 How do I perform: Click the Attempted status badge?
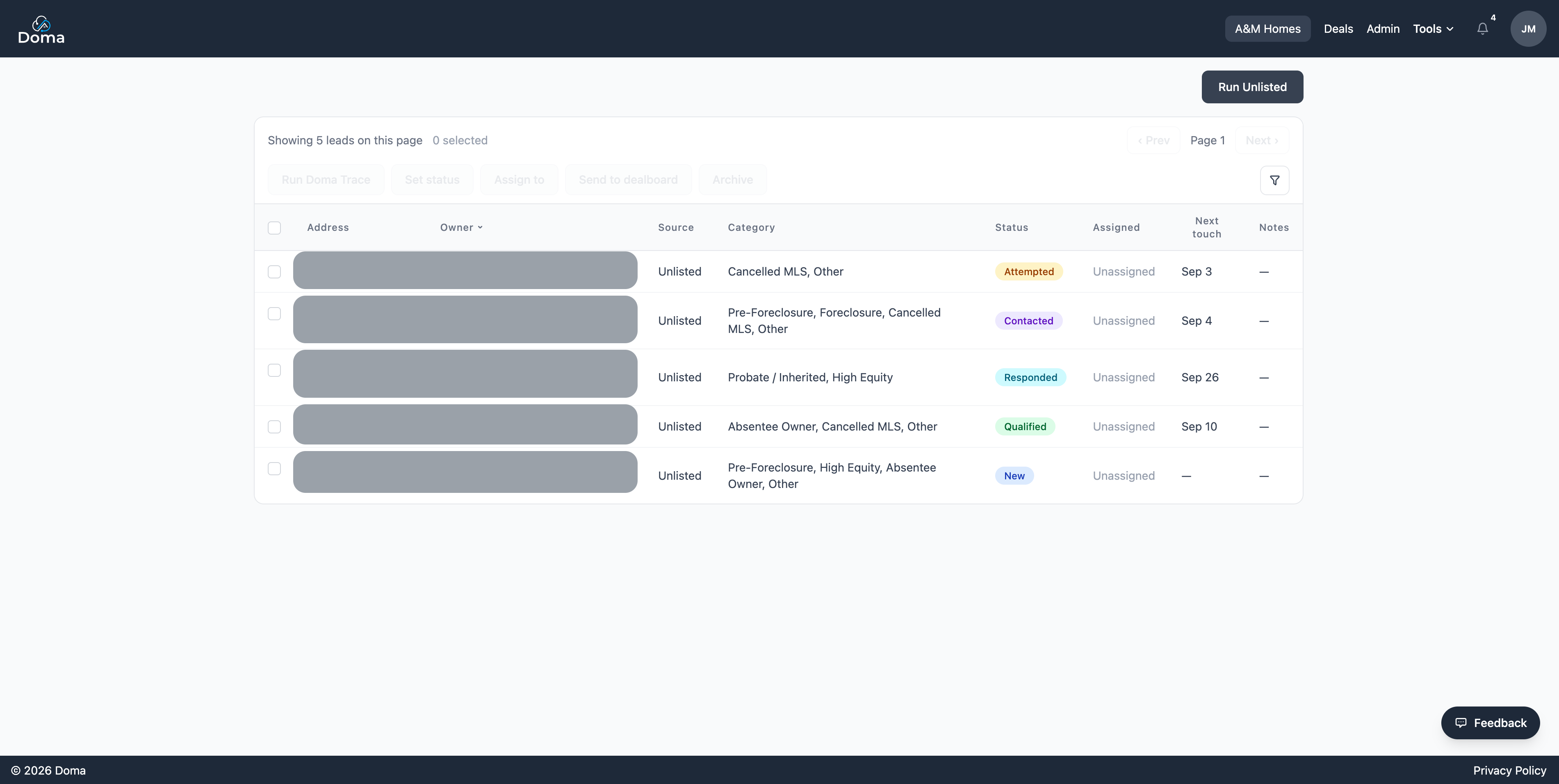click(x=1029, y=271)
